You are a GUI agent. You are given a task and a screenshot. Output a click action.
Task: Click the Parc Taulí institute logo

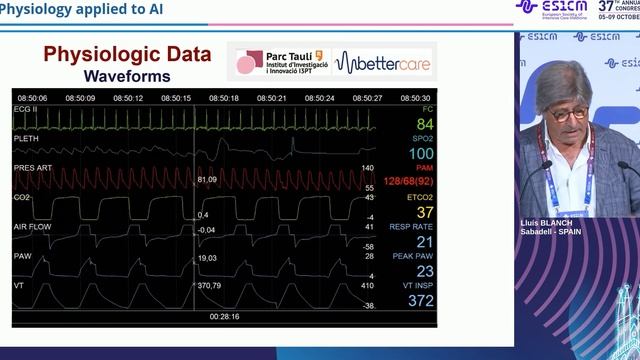282,62
